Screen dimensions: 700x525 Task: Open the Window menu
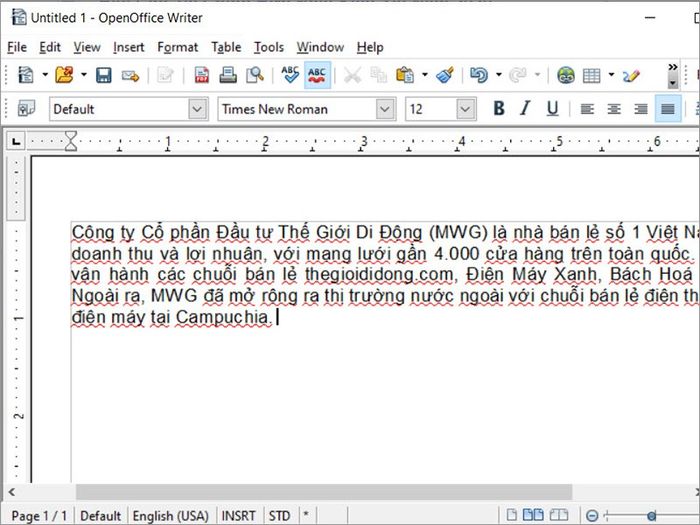click(x=320, y=47)
